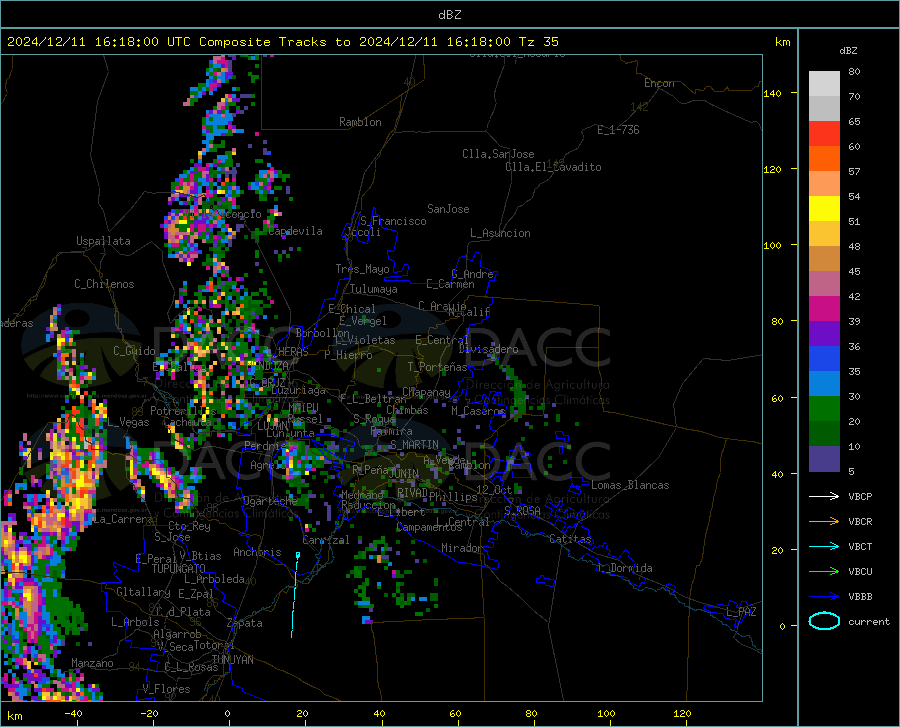
Task: Click the Encon place label
Action: click(659, 83)
